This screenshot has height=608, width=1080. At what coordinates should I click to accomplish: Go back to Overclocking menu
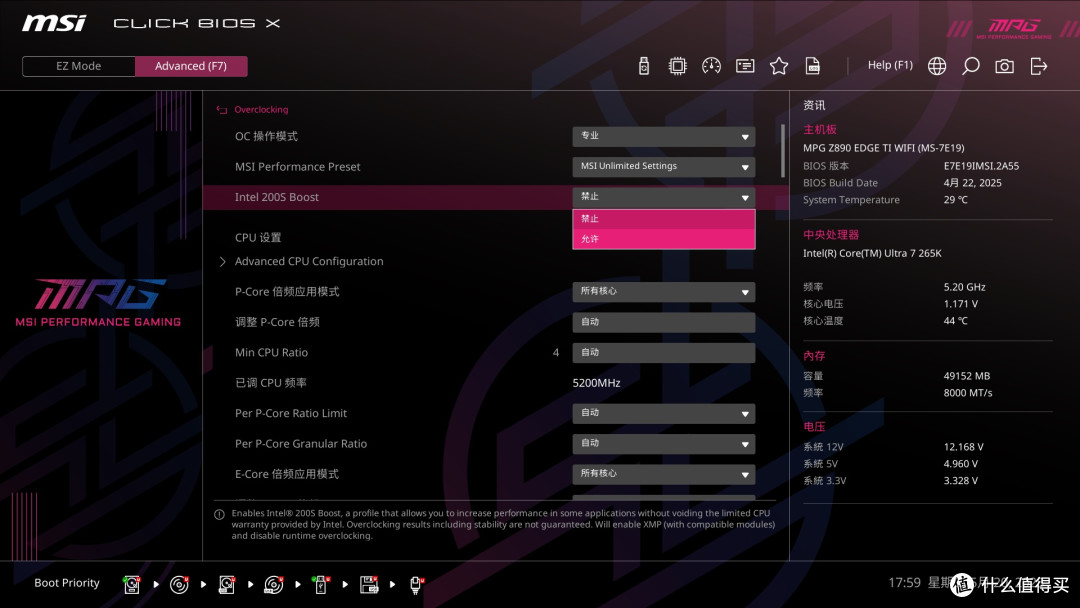click(261, 109)
